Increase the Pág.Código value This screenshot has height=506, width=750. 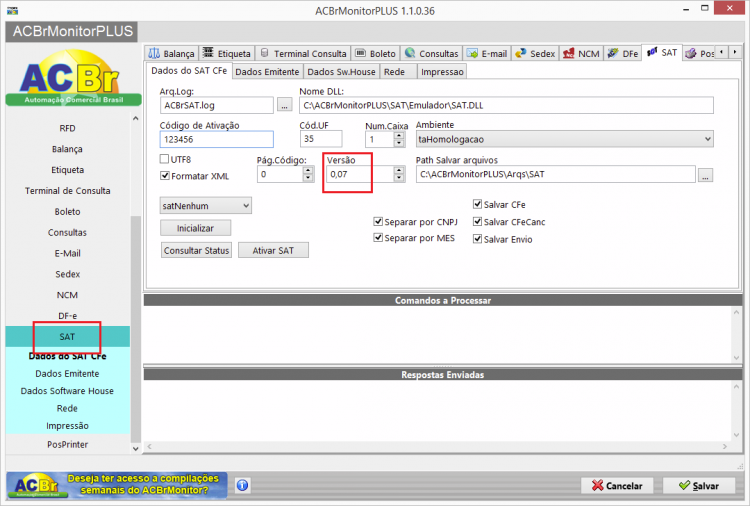[309, 170]
